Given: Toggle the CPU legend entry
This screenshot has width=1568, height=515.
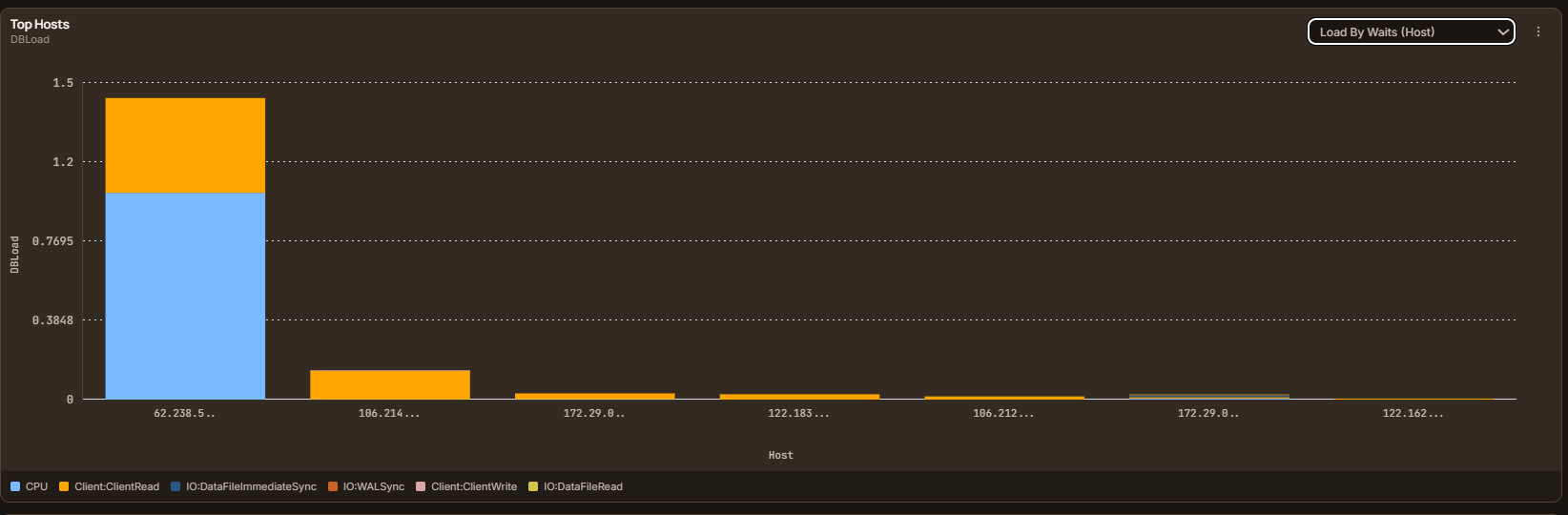Looking at the screenshot, I should (x=30, y=486).
